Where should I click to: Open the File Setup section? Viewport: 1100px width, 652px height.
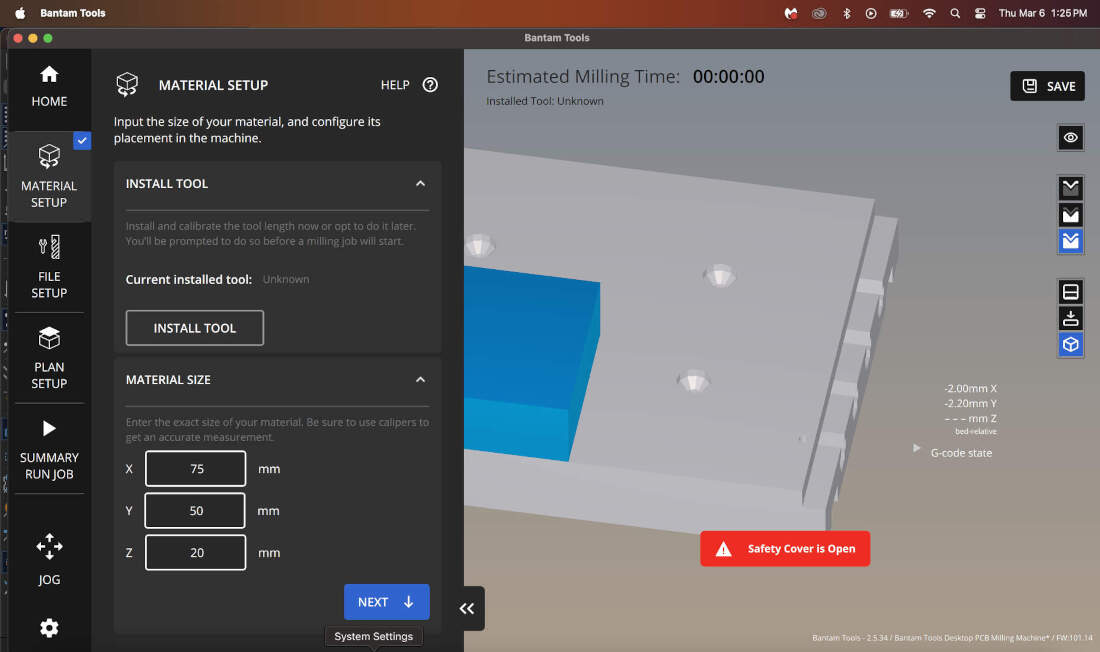[x=49, y=267]
